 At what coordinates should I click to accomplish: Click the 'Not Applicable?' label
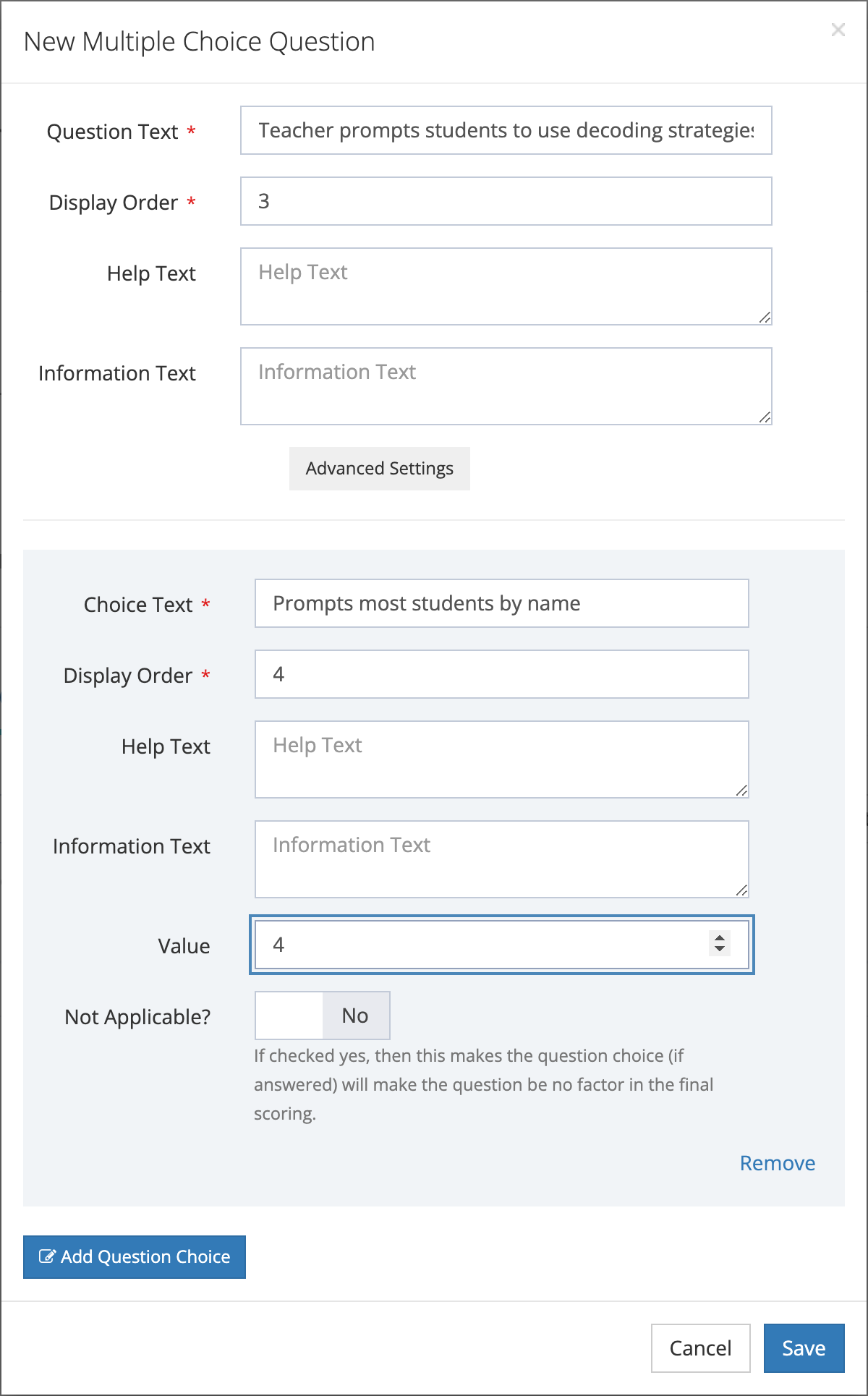(137, 1017)
